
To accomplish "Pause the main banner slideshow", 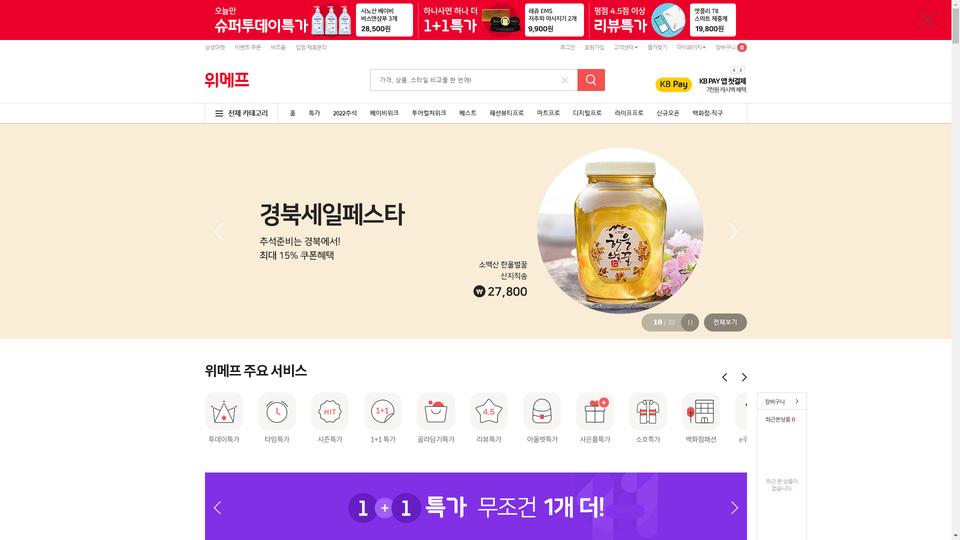I will (690, 323).
